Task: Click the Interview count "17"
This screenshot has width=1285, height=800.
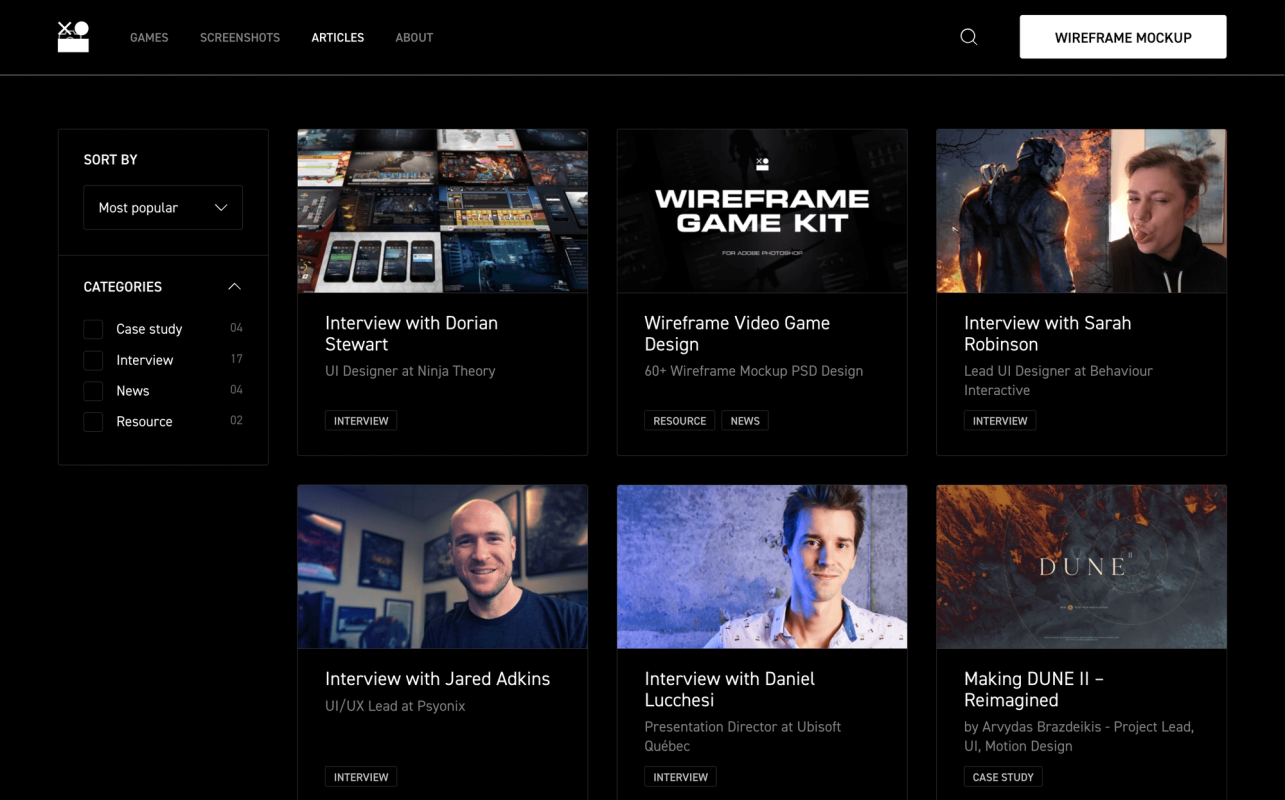Action: point(236,359)
